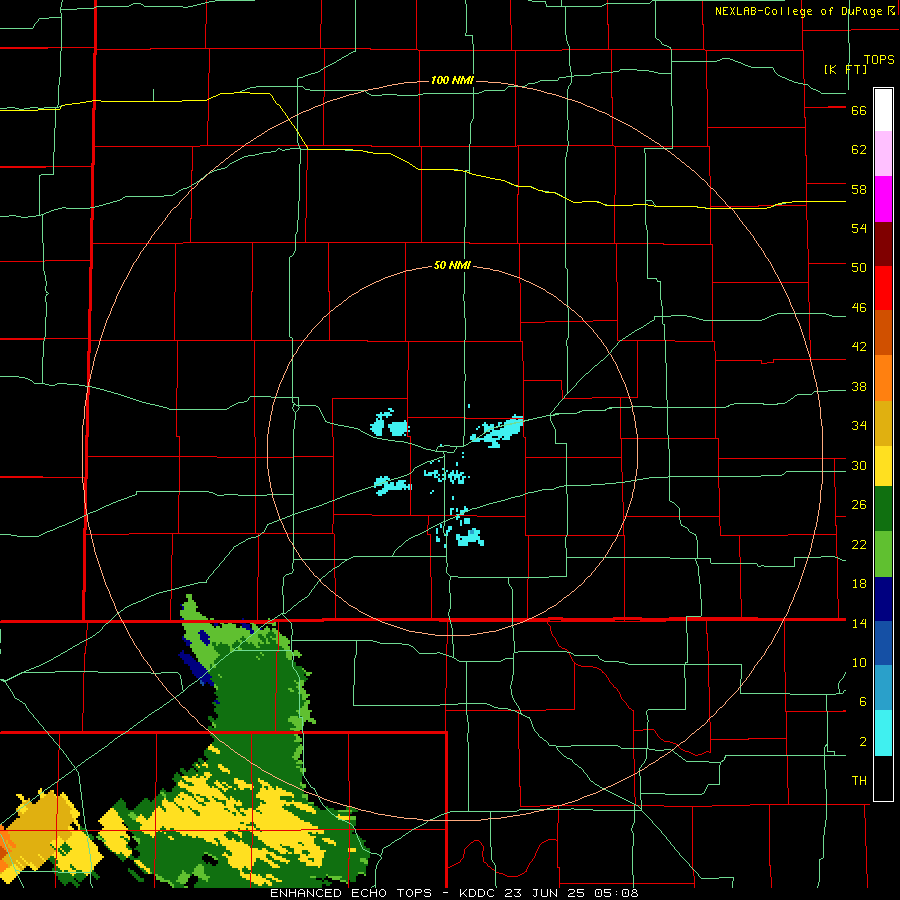Image resolution: width=900 pixels, height=900 pixels.
Task: Click the legend value '34'
Action: 859,426
